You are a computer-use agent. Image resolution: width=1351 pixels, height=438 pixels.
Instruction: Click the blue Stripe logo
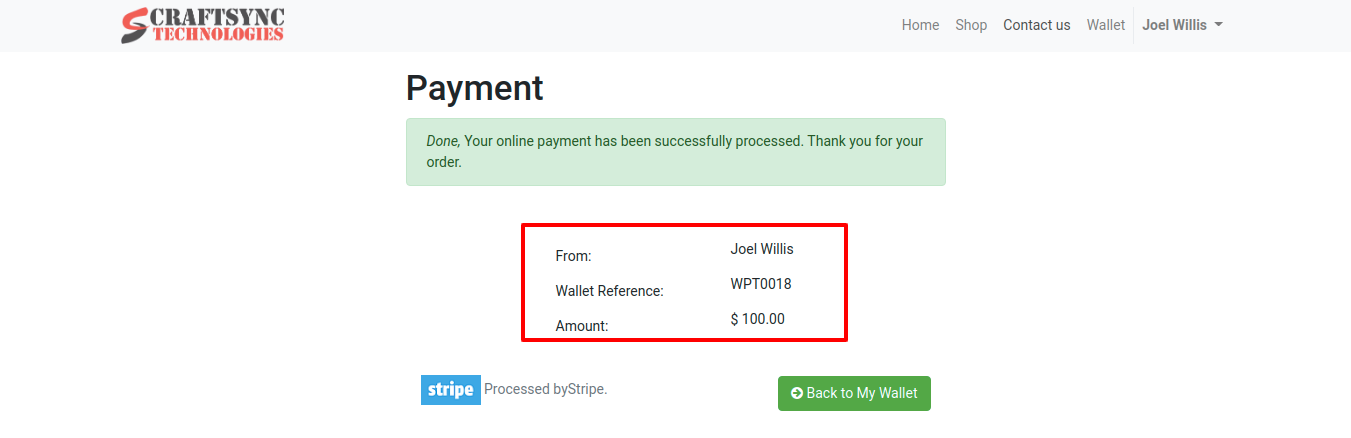point(450,390)
